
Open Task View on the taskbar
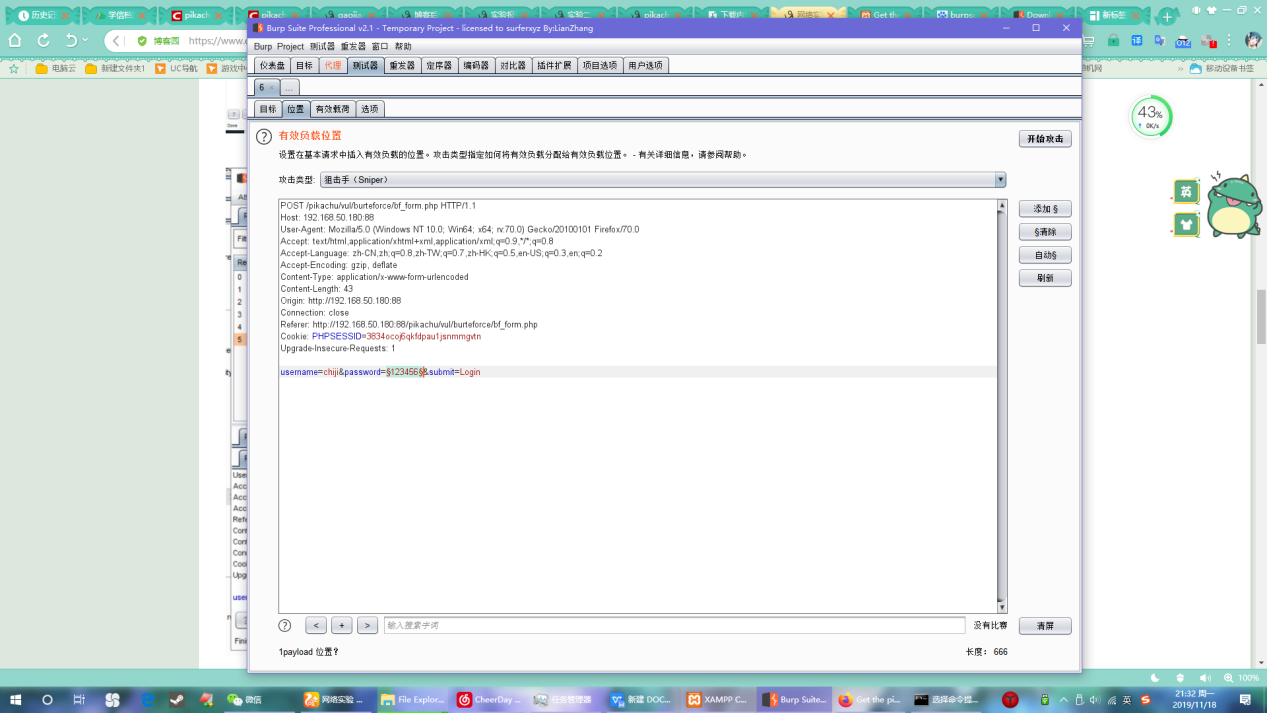79,700
